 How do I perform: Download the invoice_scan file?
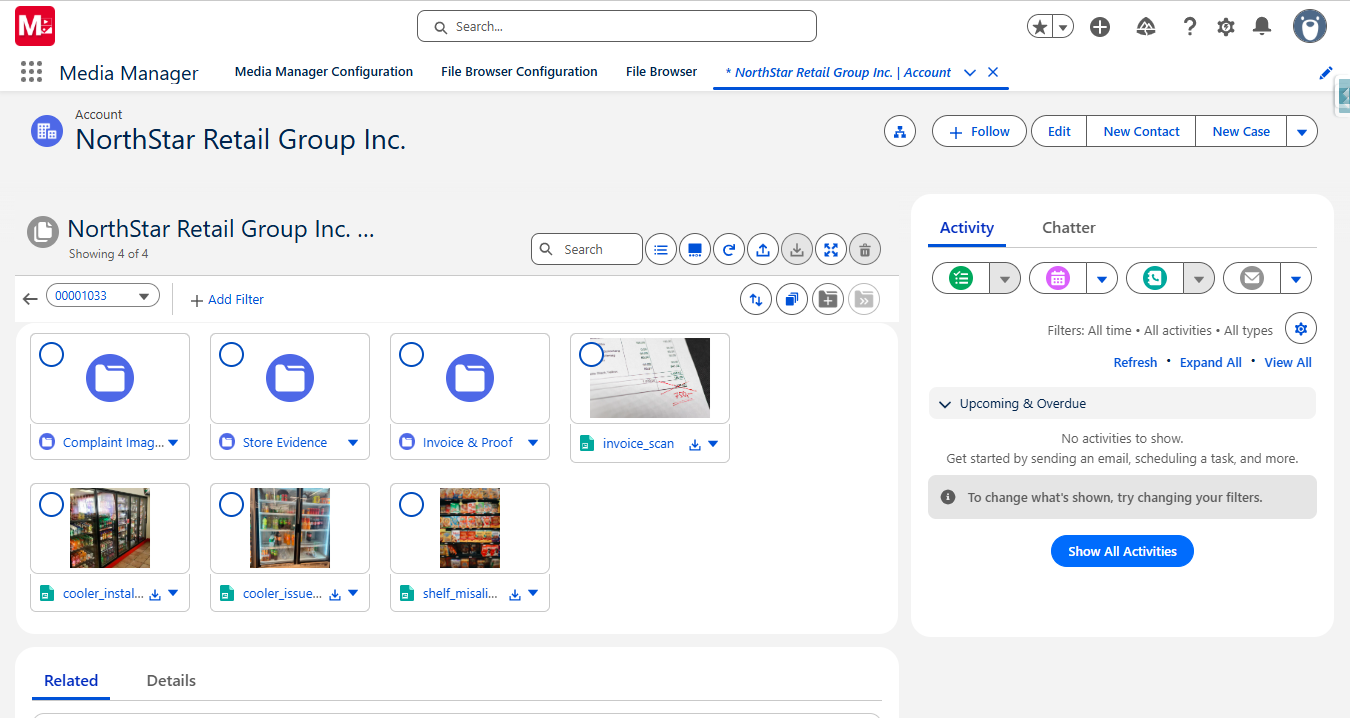tap(695, 444)
